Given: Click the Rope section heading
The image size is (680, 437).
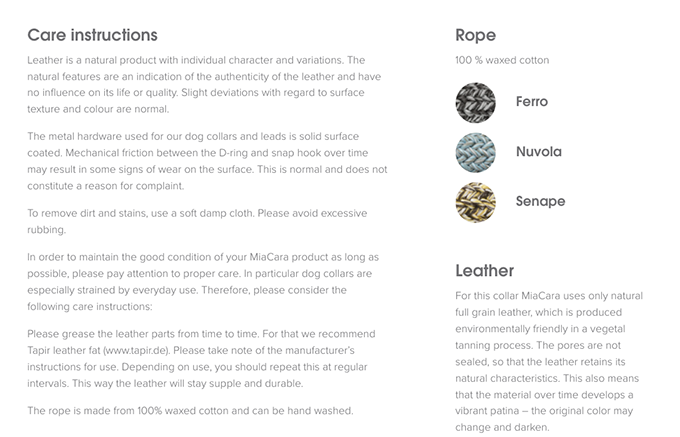Looking at the screenshot, I should point(475,36).
